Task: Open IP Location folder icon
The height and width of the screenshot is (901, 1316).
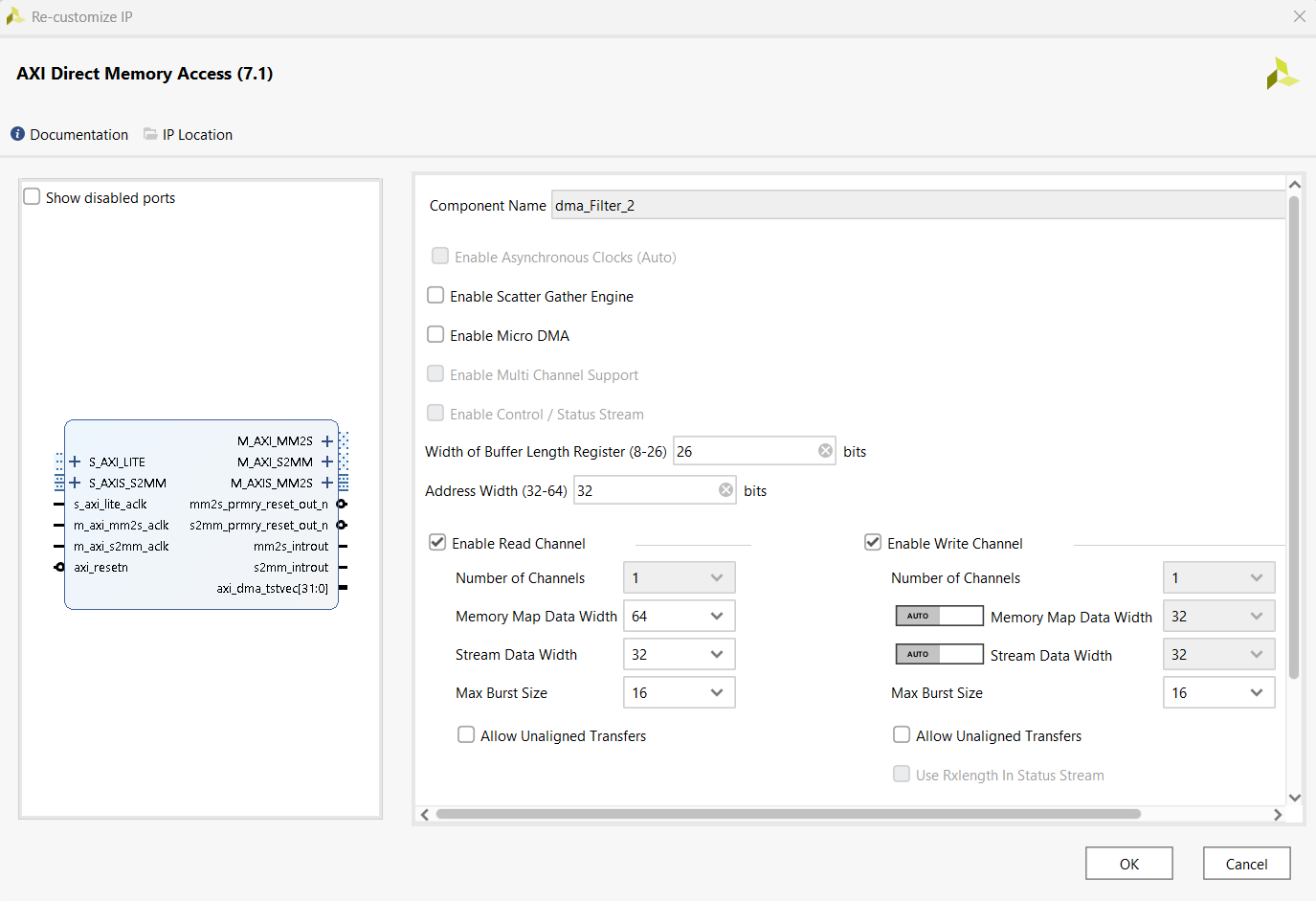Action: [150, 134]
